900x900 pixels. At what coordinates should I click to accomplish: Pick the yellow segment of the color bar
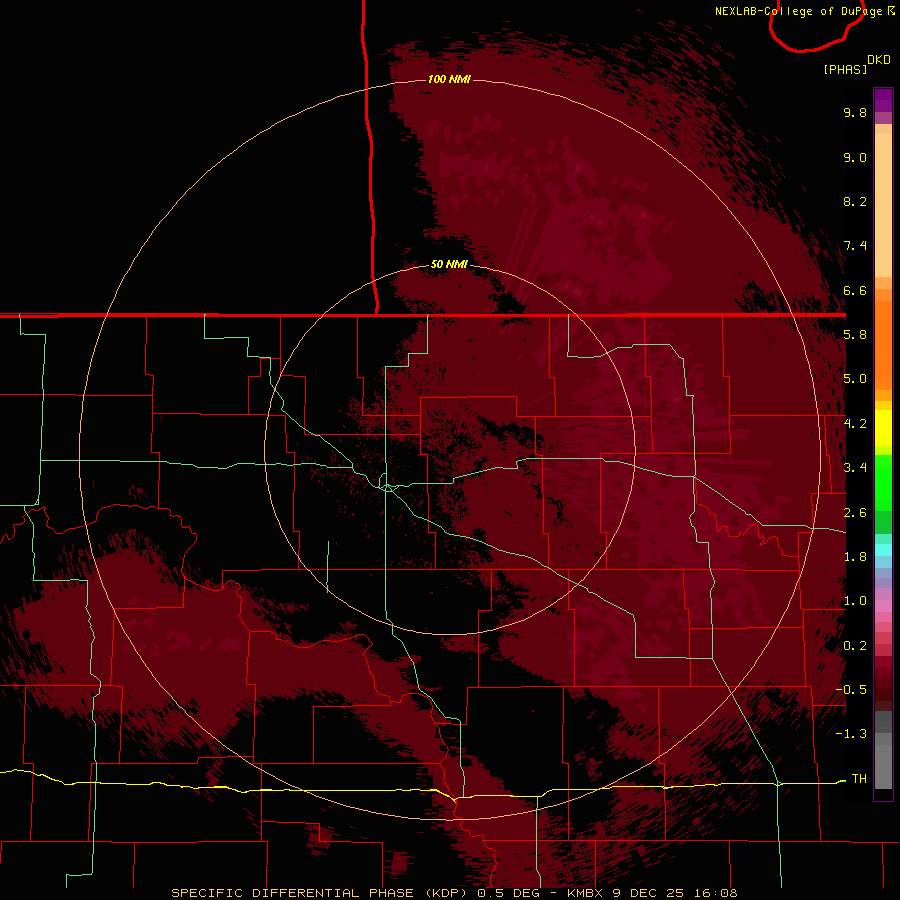pyautogui.click(x=883, y=427)
